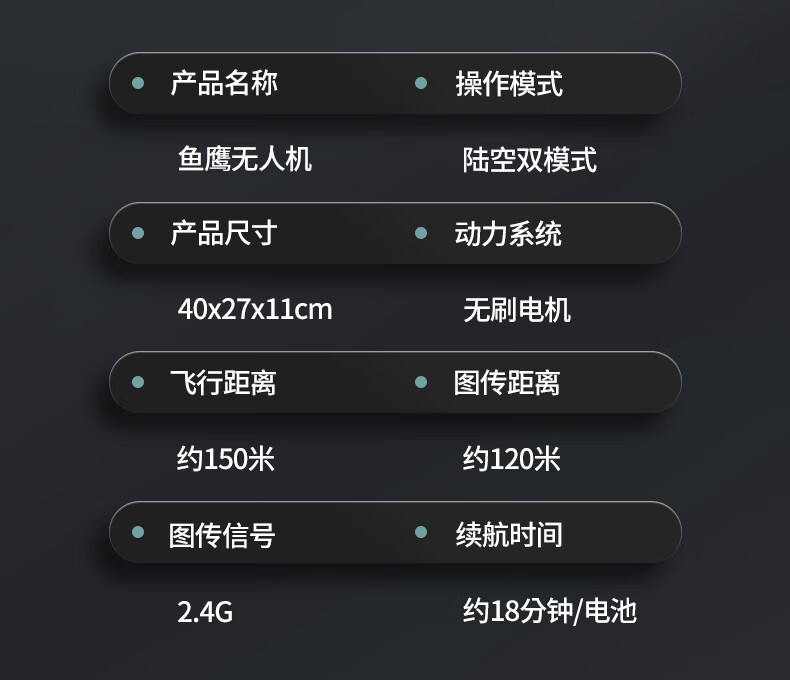Select the 操作模式 header label
Viewport: 790px width, 680px height.
[x=509, y=83]
